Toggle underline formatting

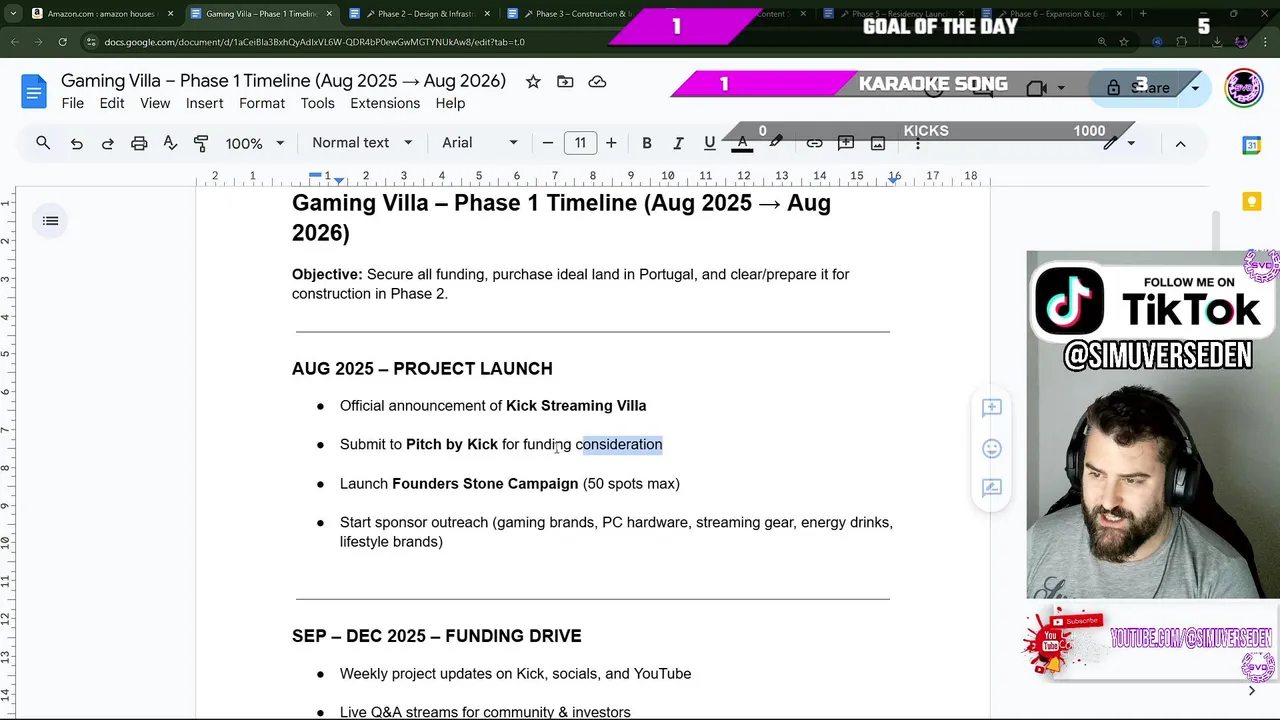click(x=709, y=143)
